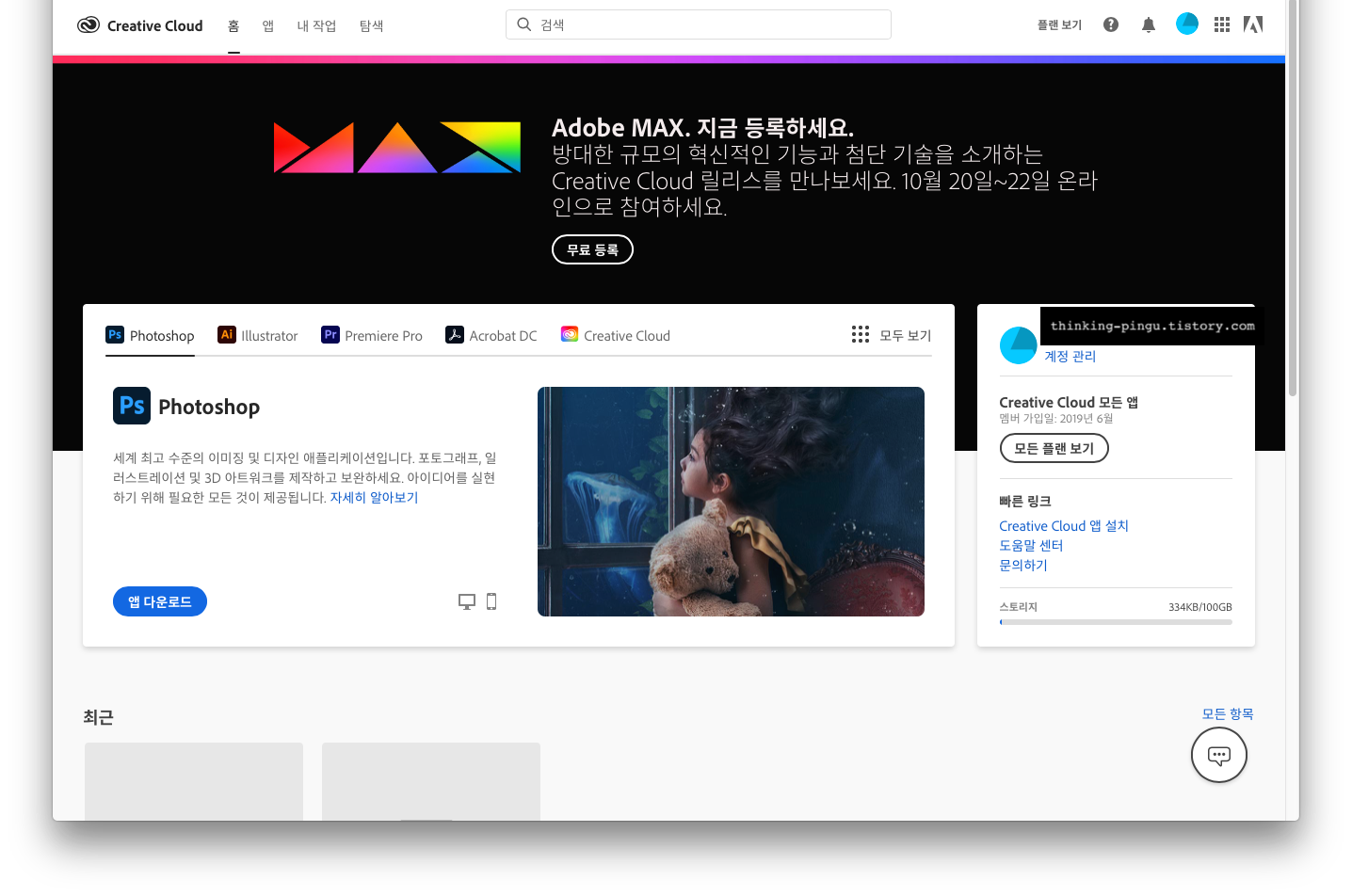Viewport: 1352px width, 896px height.
Task: Click the Adobe MAX. 지금 등록하세요. headline
Action: tap(702, 128)
